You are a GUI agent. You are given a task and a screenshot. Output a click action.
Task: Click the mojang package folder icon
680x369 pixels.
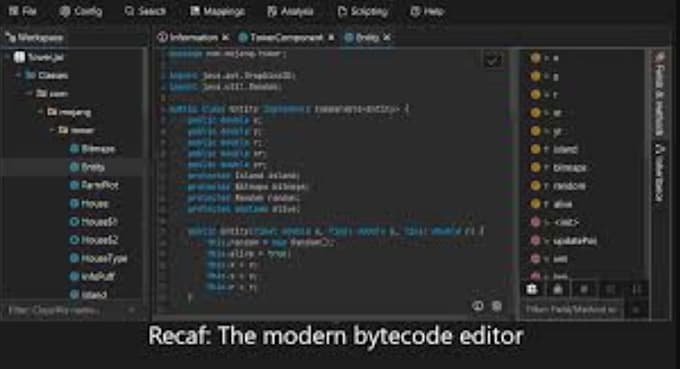52,112
